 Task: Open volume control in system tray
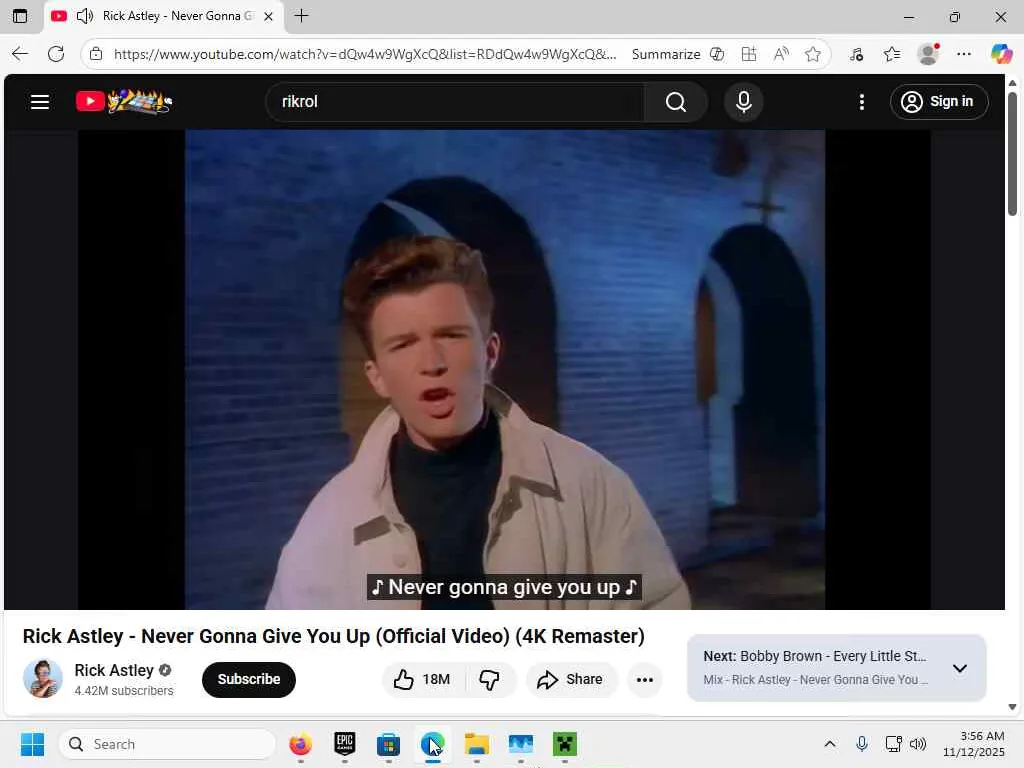click(918, 744)
